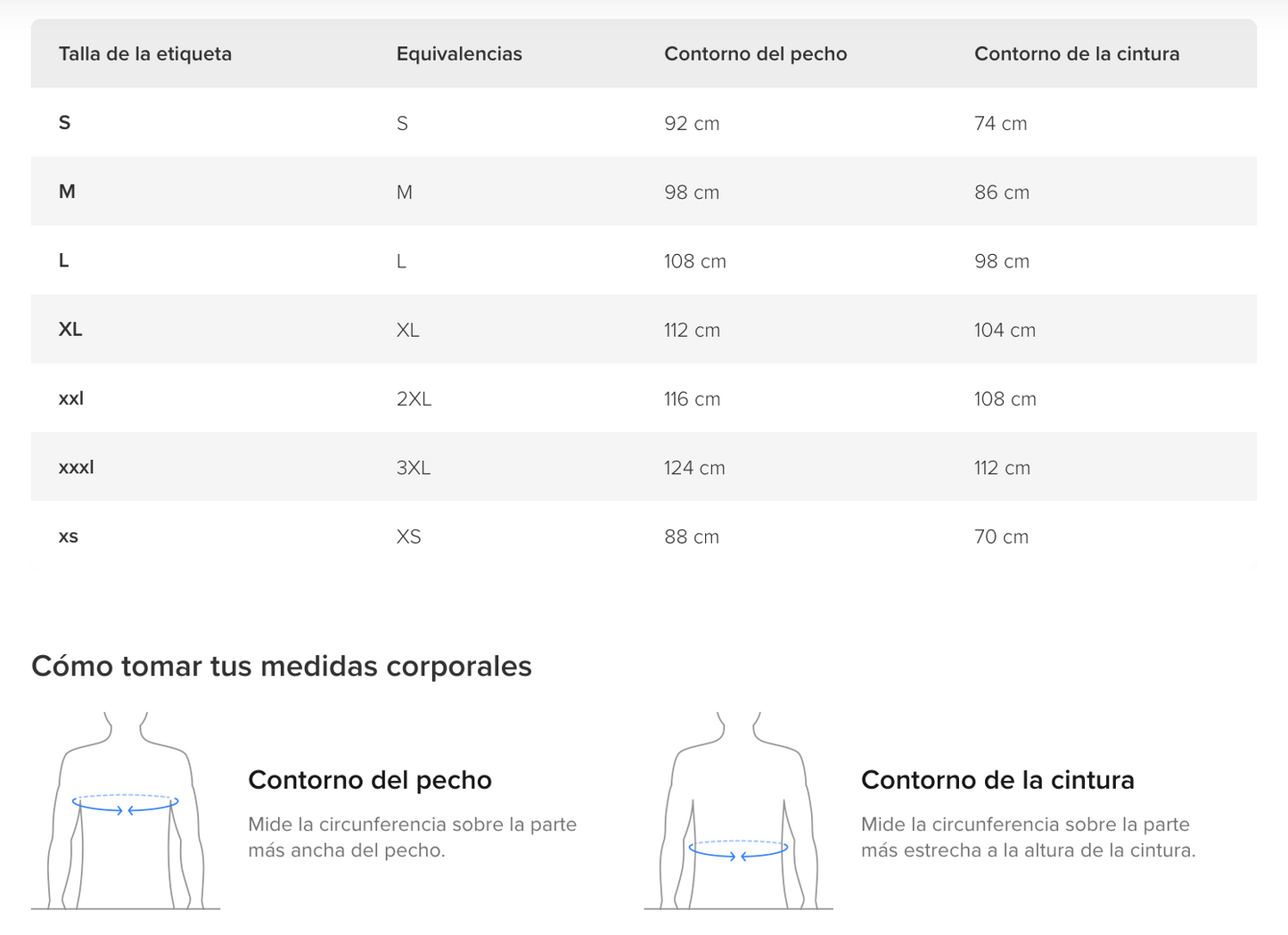Click the 124 cm chest measurement
This screenshot has width=1288, height=935.
click(x=694, y=468)
